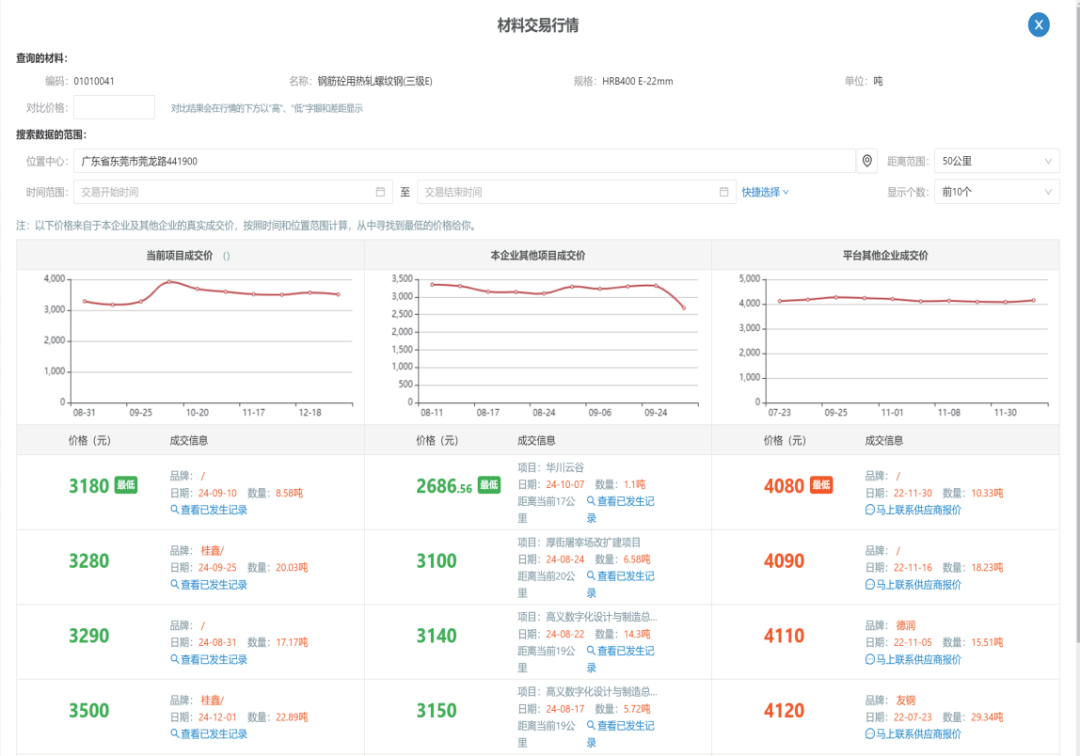Expand the 快捷选择 quick select menu
Screen dimensions: 1080x756
tap(765, 192)
